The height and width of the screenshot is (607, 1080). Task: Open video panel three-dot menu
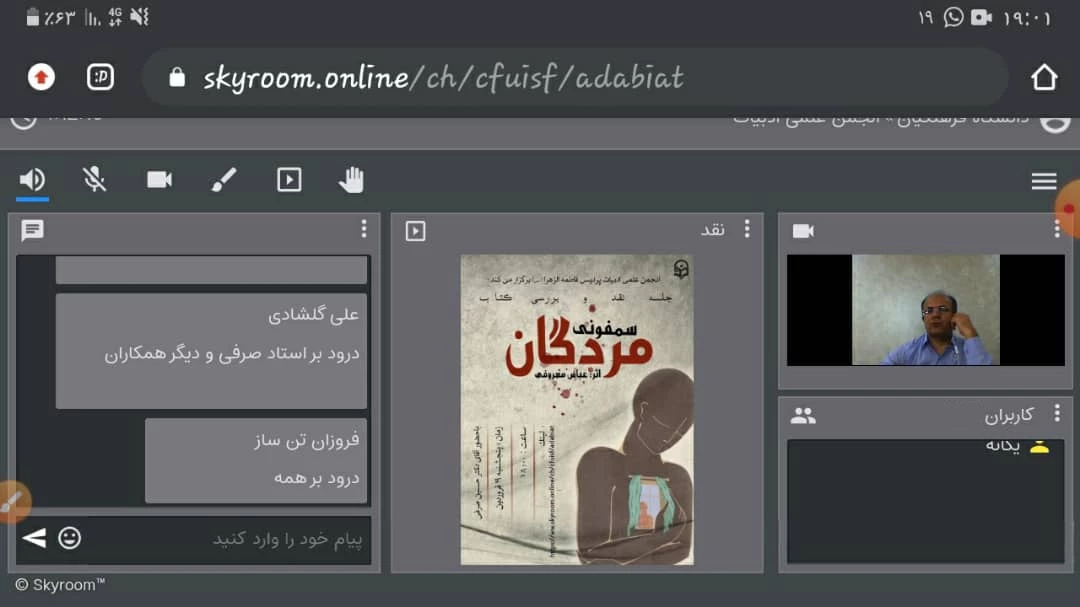tap(1056, 230)
